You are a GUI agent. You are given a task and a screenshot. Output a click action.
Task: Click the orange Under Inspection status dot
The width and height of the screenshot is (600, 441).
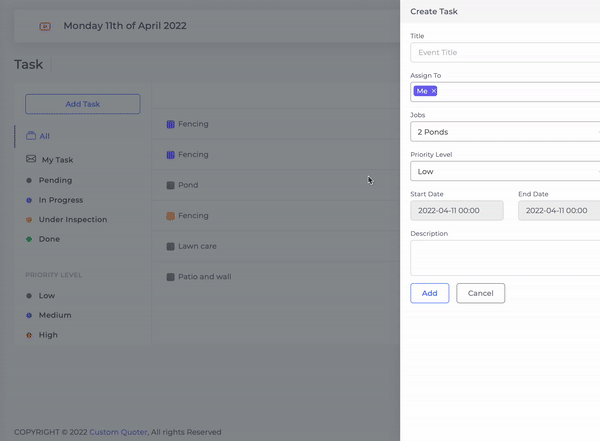click(x=29, y=220)
